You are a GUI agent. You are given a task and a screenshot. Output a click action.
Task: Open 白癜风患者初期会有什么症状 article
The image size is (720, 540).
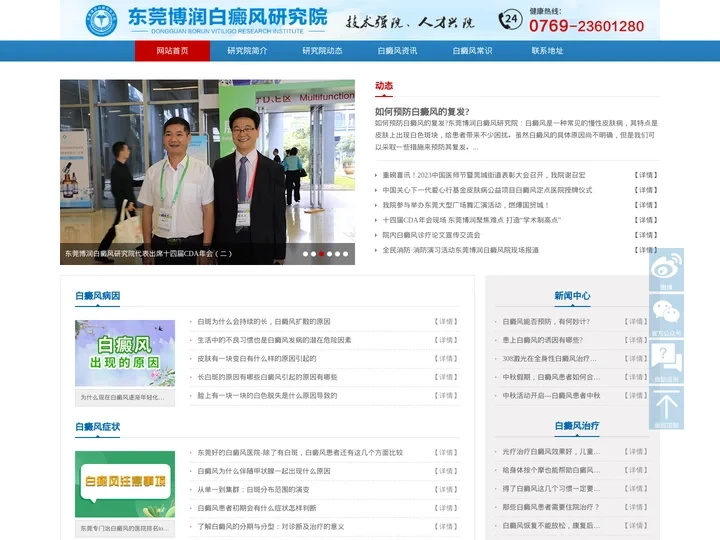tap(257, 508)
